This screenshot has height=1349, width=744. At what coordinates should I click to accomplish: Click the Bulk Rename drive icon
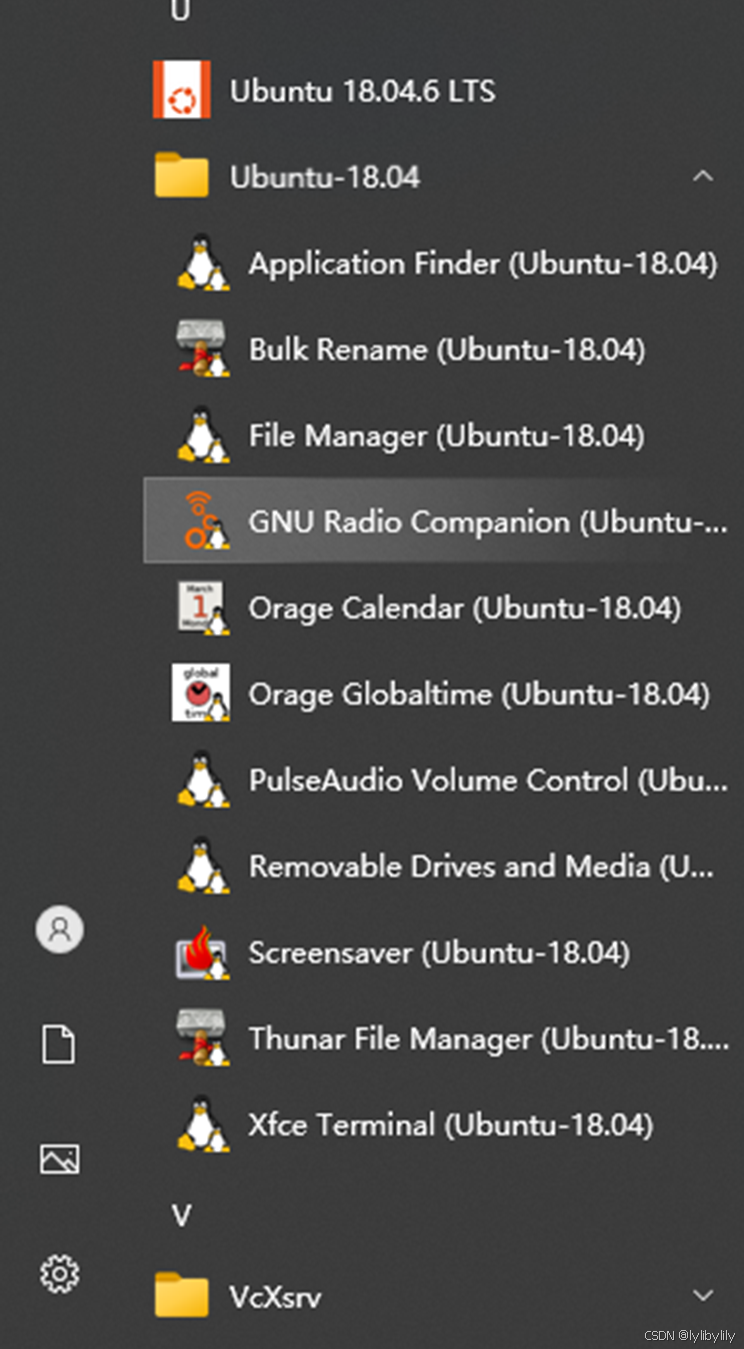tap(203, 349)
